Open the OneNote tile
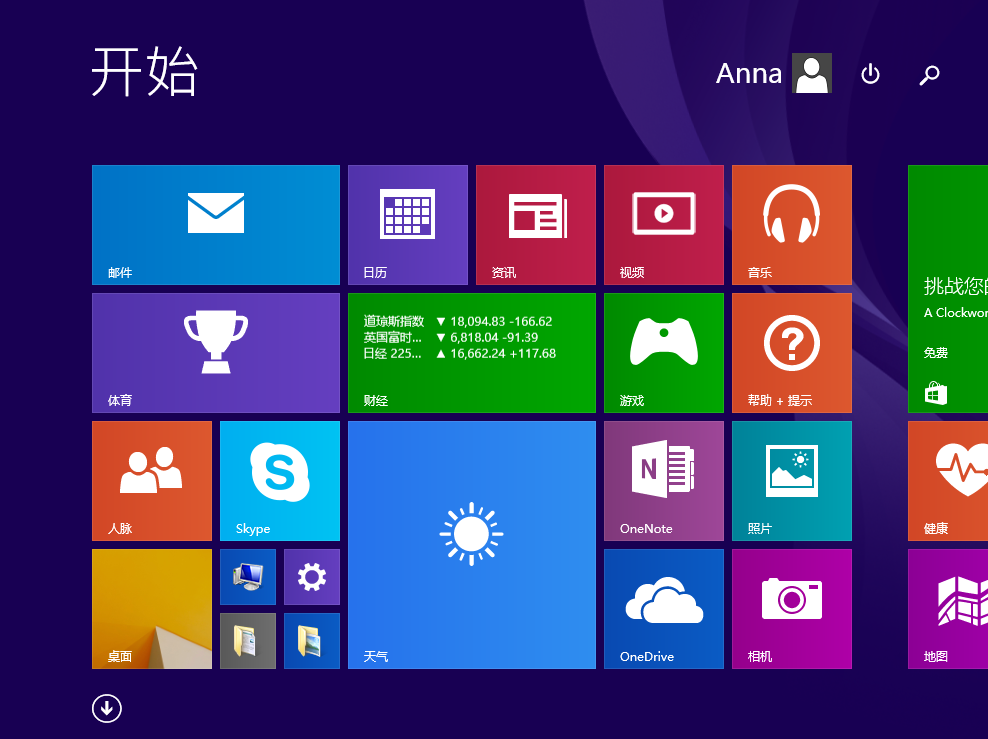The image size is (988, 739). click(x=662, y=480)
